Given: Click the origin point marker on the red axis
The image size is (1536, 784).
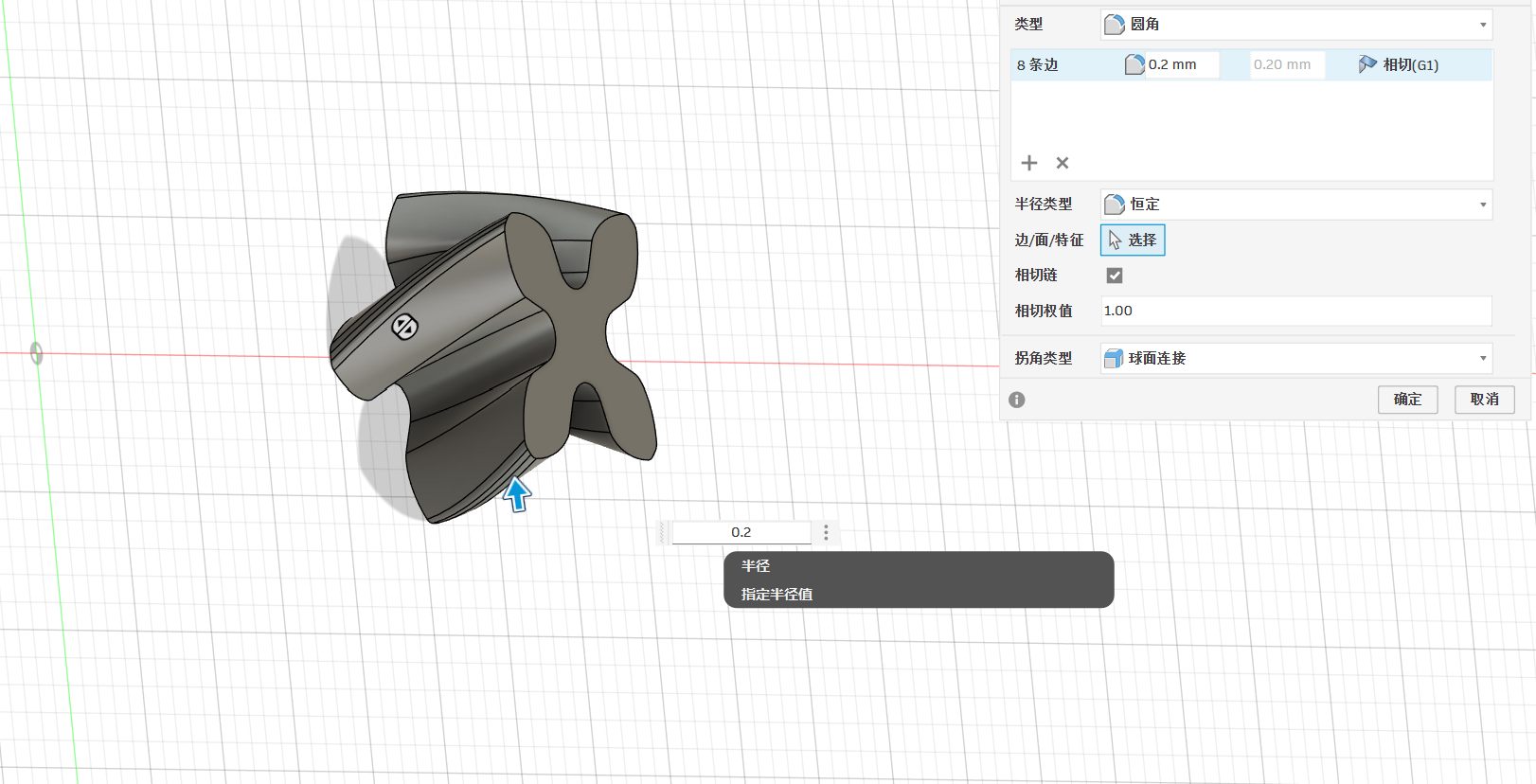Looking at the screenshot, I should coord(36,353).
